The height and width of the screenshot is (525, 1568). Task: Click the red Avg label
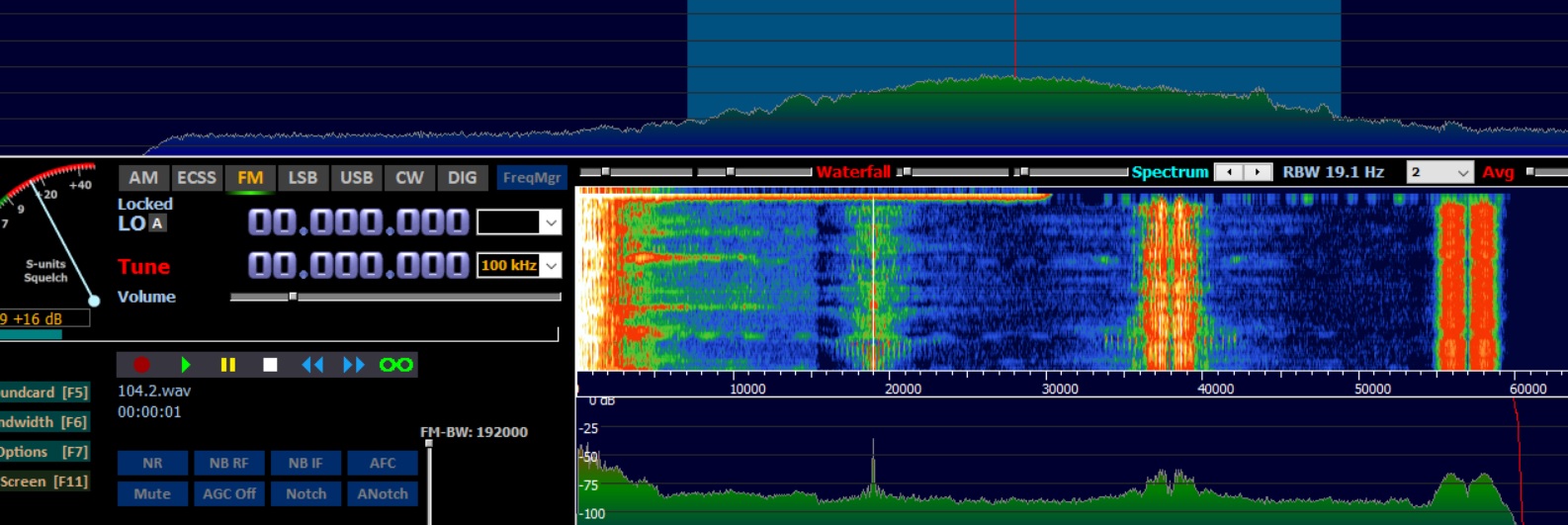point(1498,172)
